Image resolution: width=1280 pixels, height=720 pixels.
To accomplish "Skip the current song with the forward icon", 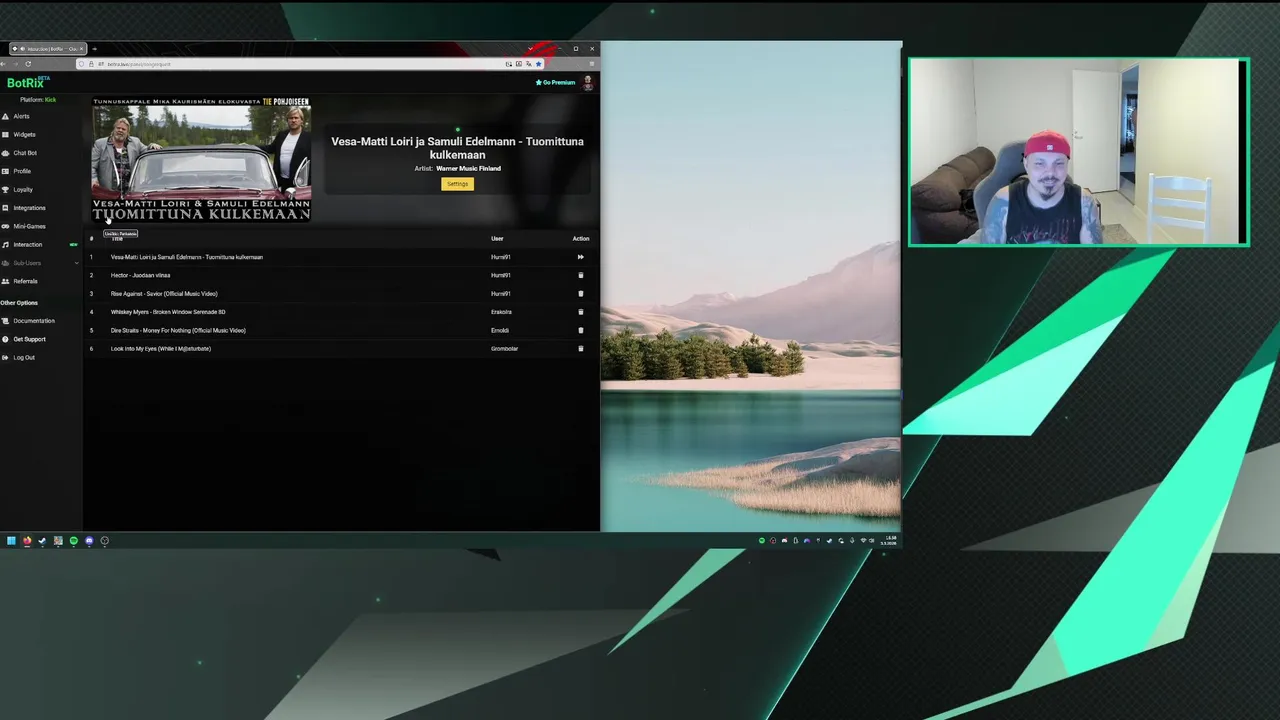I will (x=580, y=257).
